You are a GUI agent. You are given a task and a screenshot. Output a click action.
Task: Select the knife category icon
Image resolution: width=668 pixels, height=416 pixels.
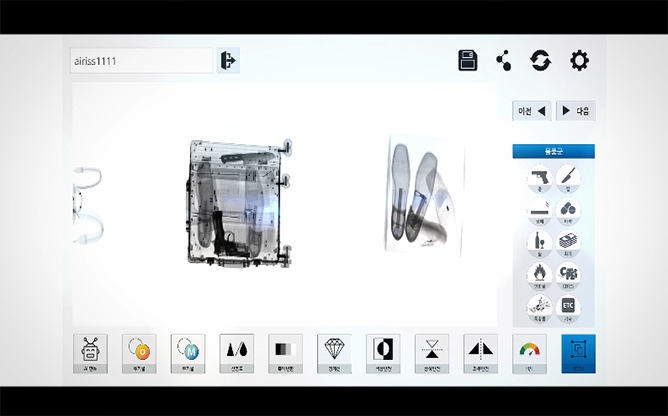click(568, 179)
